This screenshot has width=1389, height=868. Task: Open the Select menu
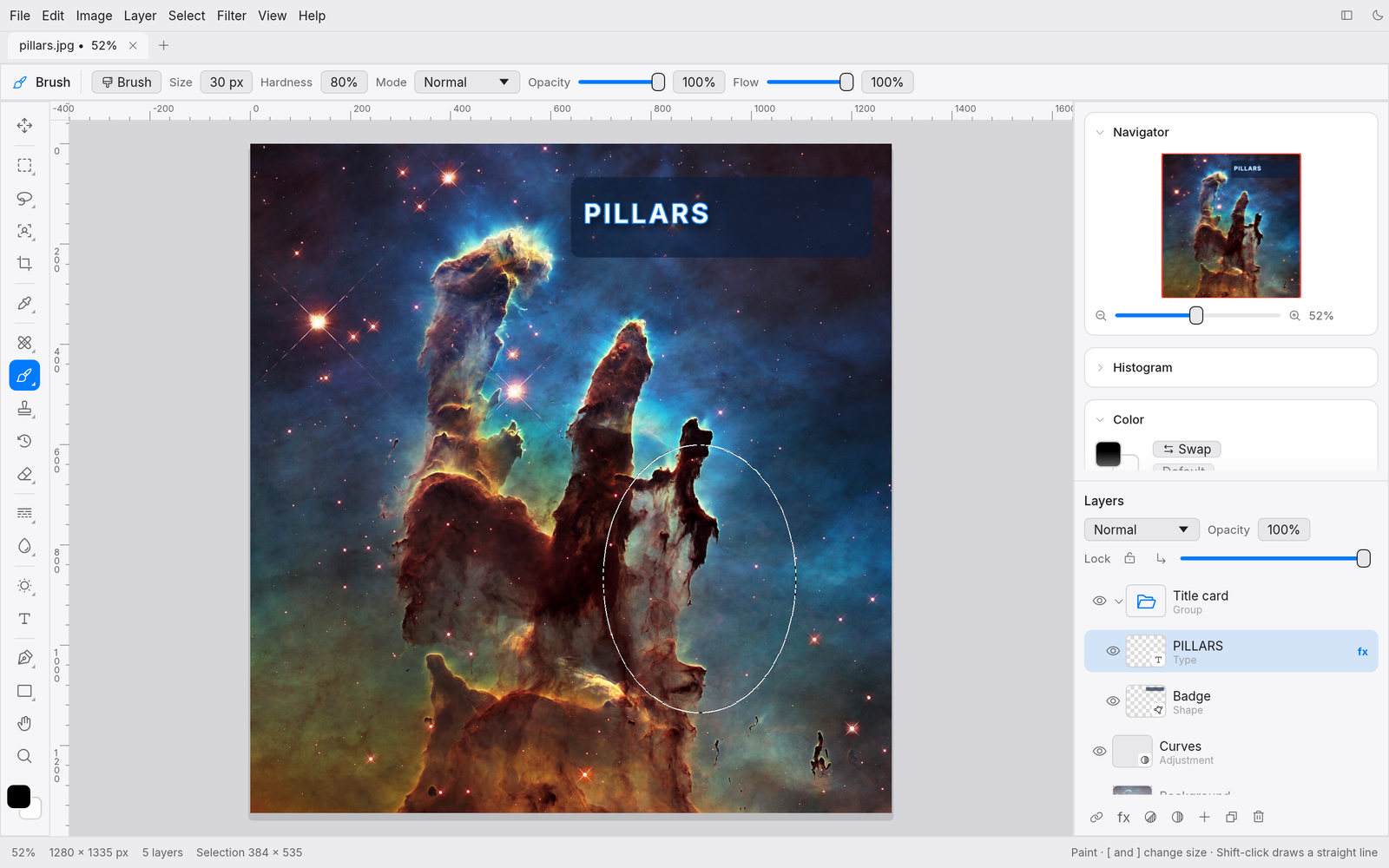click(x=187, y=16)
